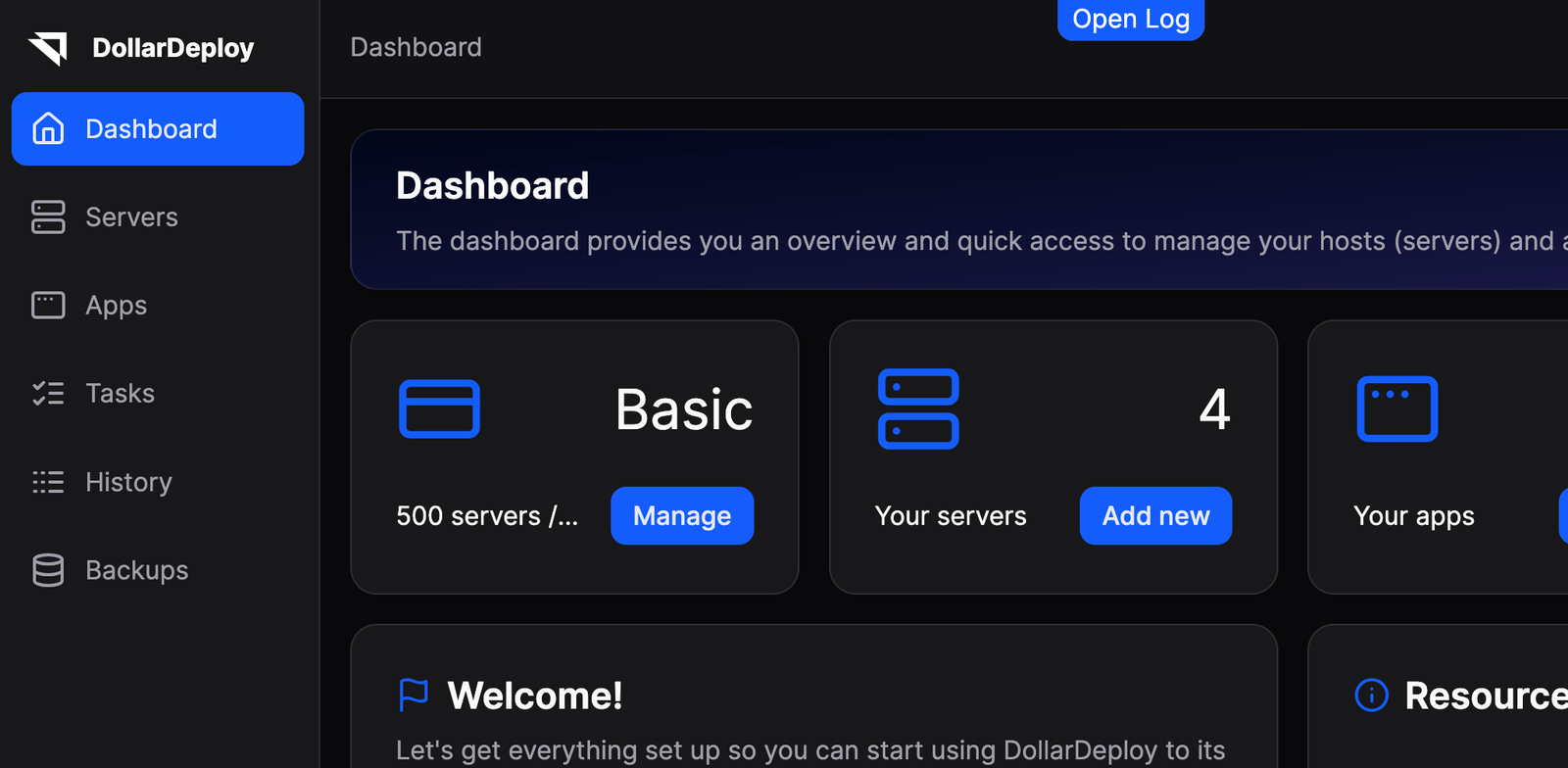Click the Servers rack icon in sidebar
The width and height of the screenshot is (1568, 768).
coord(48,216)
